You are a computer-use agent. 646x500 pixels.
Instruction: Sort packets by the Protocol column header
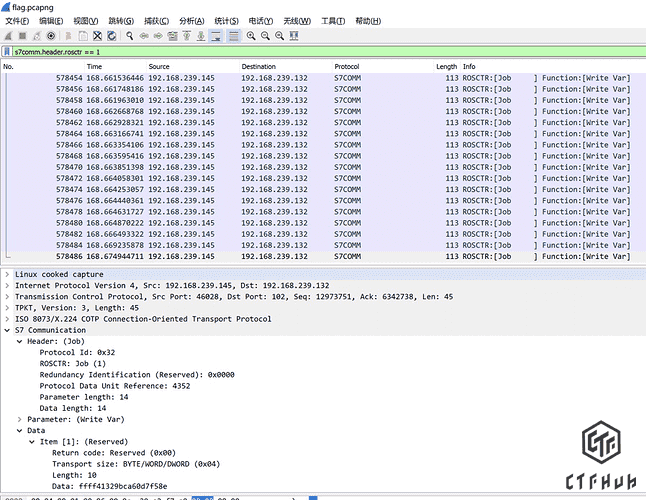pos(350,67)
